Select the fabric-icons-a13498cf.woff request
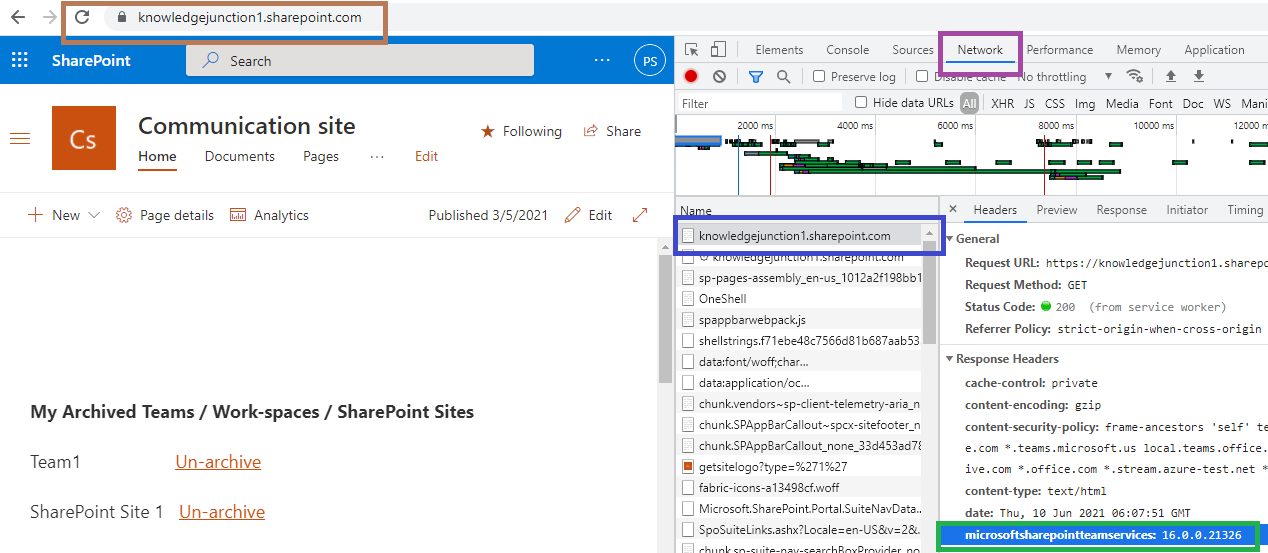Screen dimensions: 1268x553 [800, 488]
